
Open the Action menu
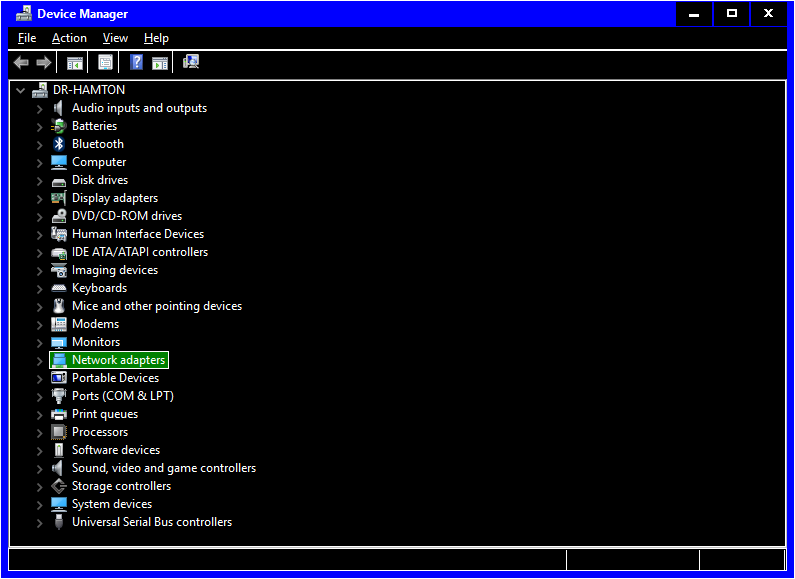coord(69,38)
